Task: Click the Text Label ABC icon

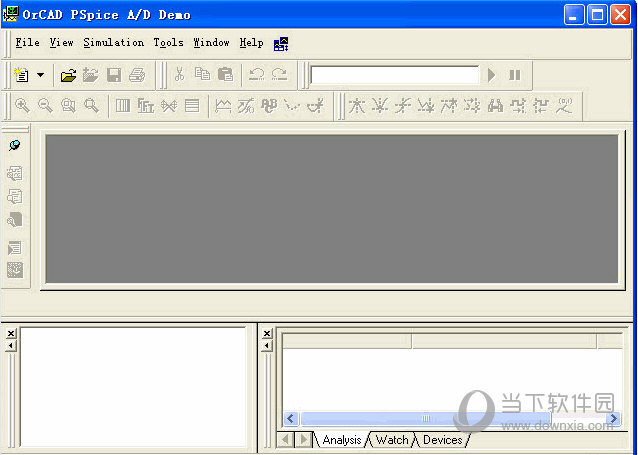Action: click(269, 106)
